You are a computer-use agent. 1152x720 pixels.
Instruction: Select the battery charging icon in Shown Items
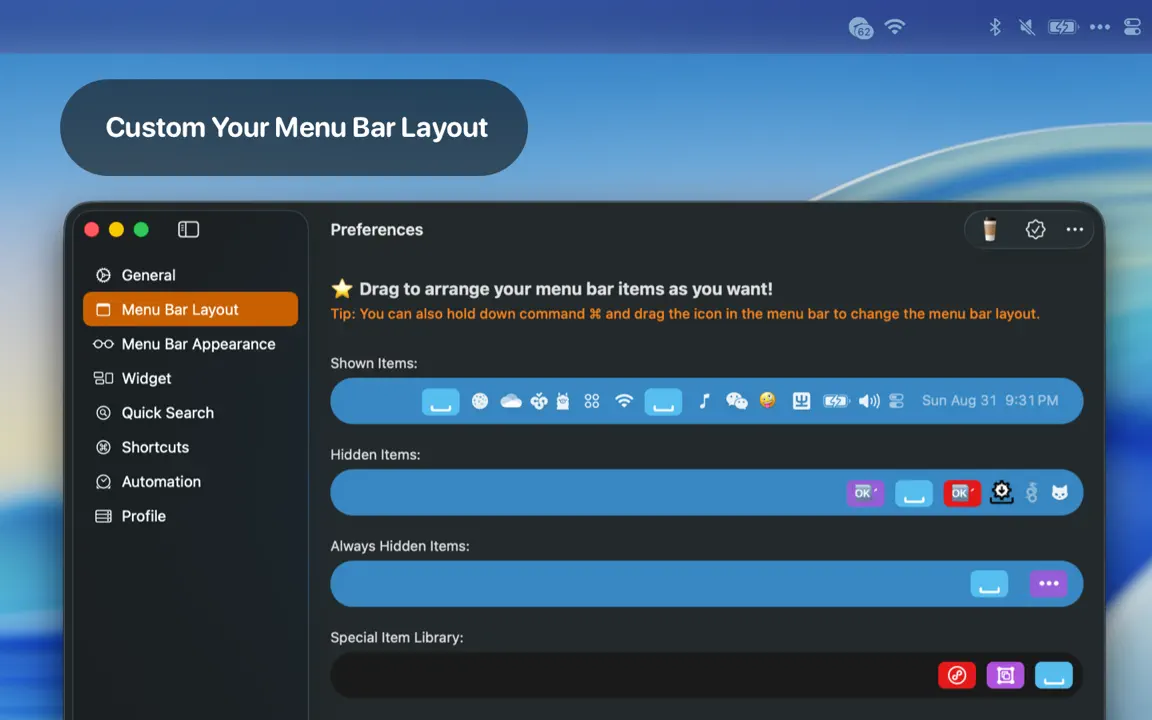836,400
